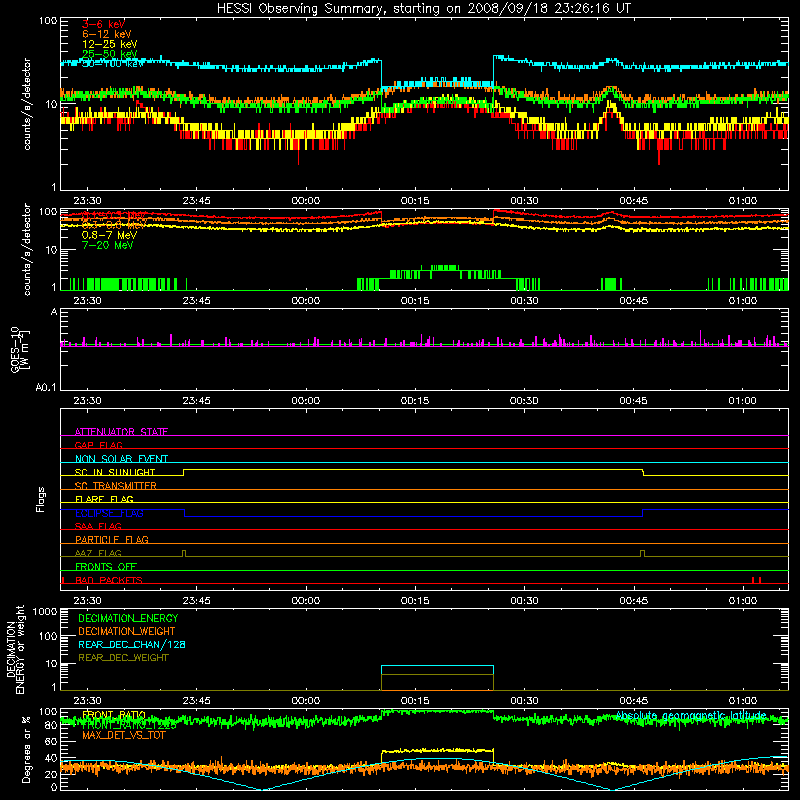Click the DECIMATION ENERGY or weight axis label

(x=15, y=649)
